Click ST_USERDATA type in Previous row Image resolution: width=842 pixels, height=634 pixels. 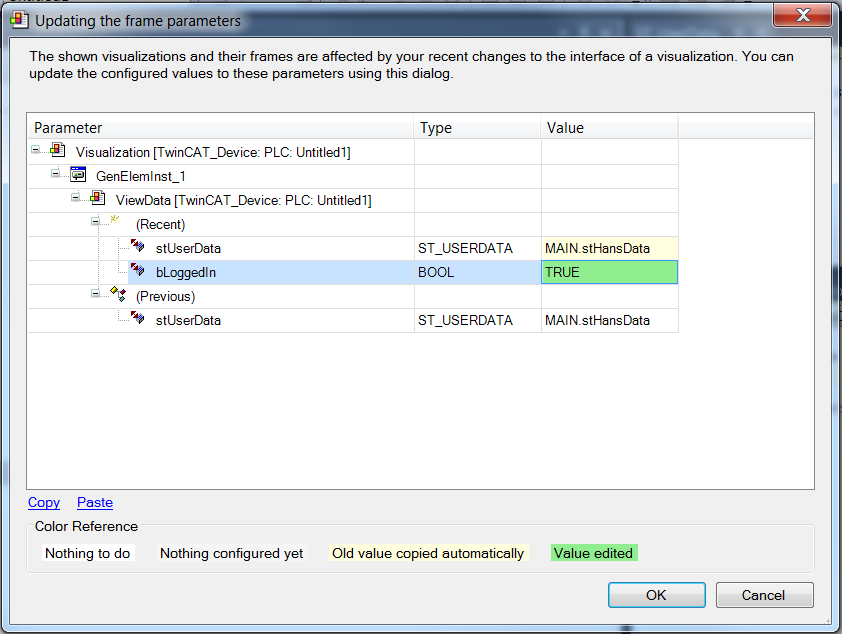[477, 320]
